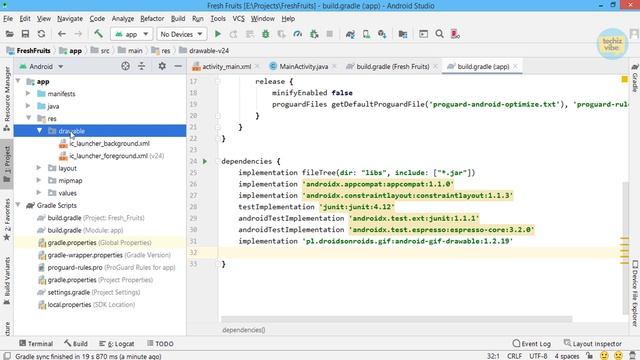Open the Android project view dropdown
The image size is (640, 360).
(x=41, y=67)
